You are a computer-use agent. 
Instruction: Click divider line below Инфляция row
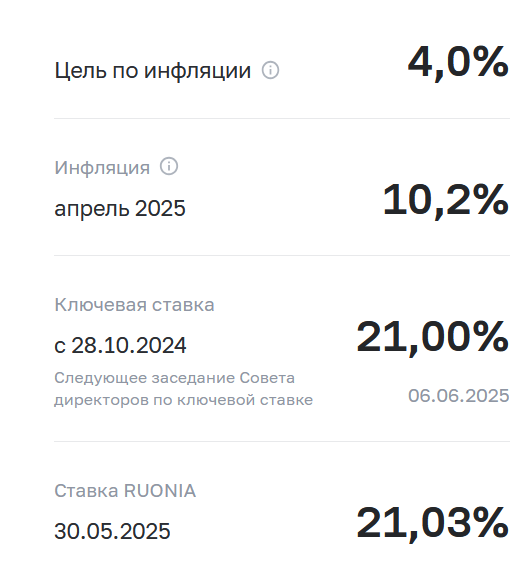[282, 255]
